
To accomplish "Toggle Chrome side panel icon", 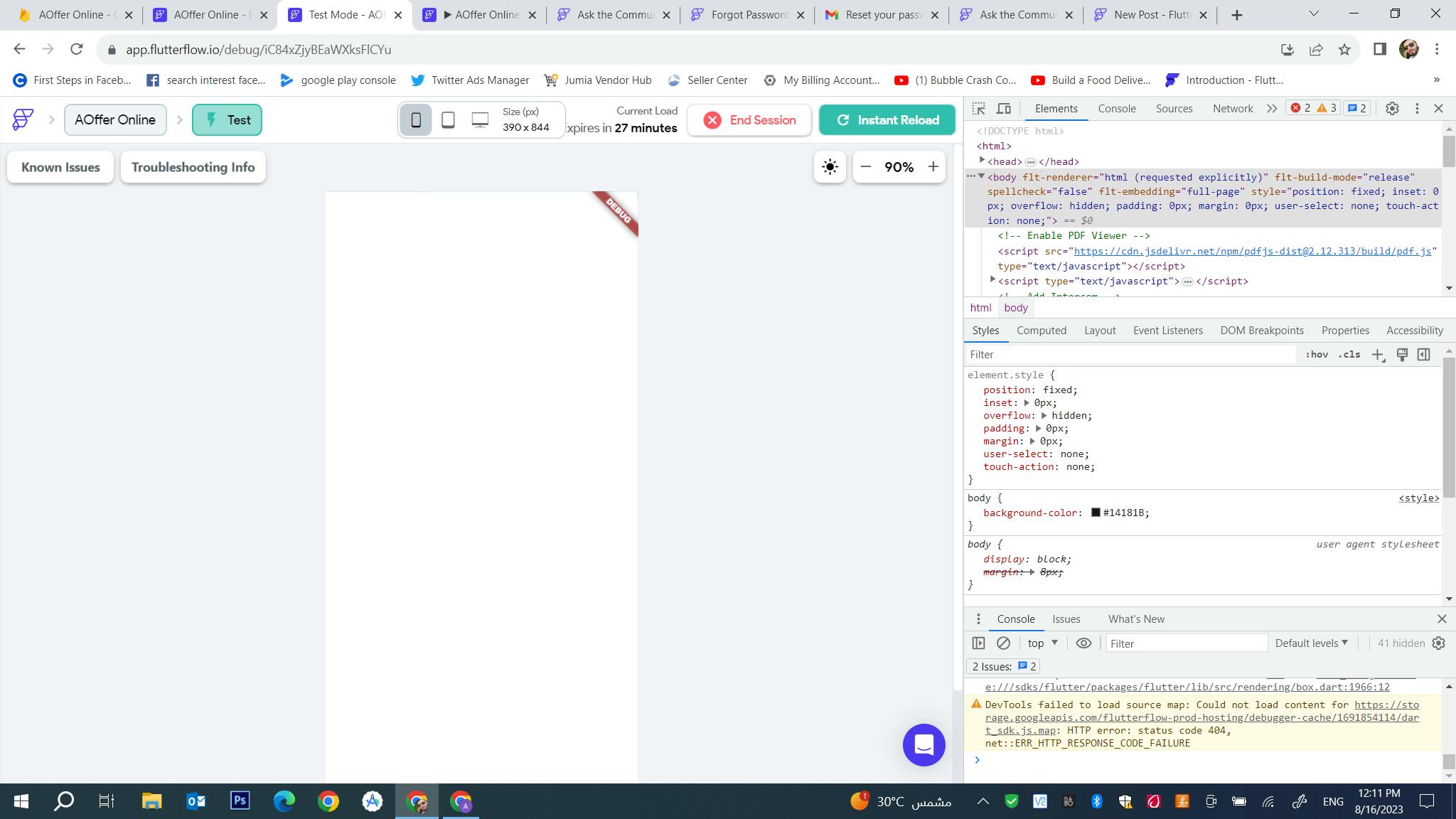I will pos(1380,49).
